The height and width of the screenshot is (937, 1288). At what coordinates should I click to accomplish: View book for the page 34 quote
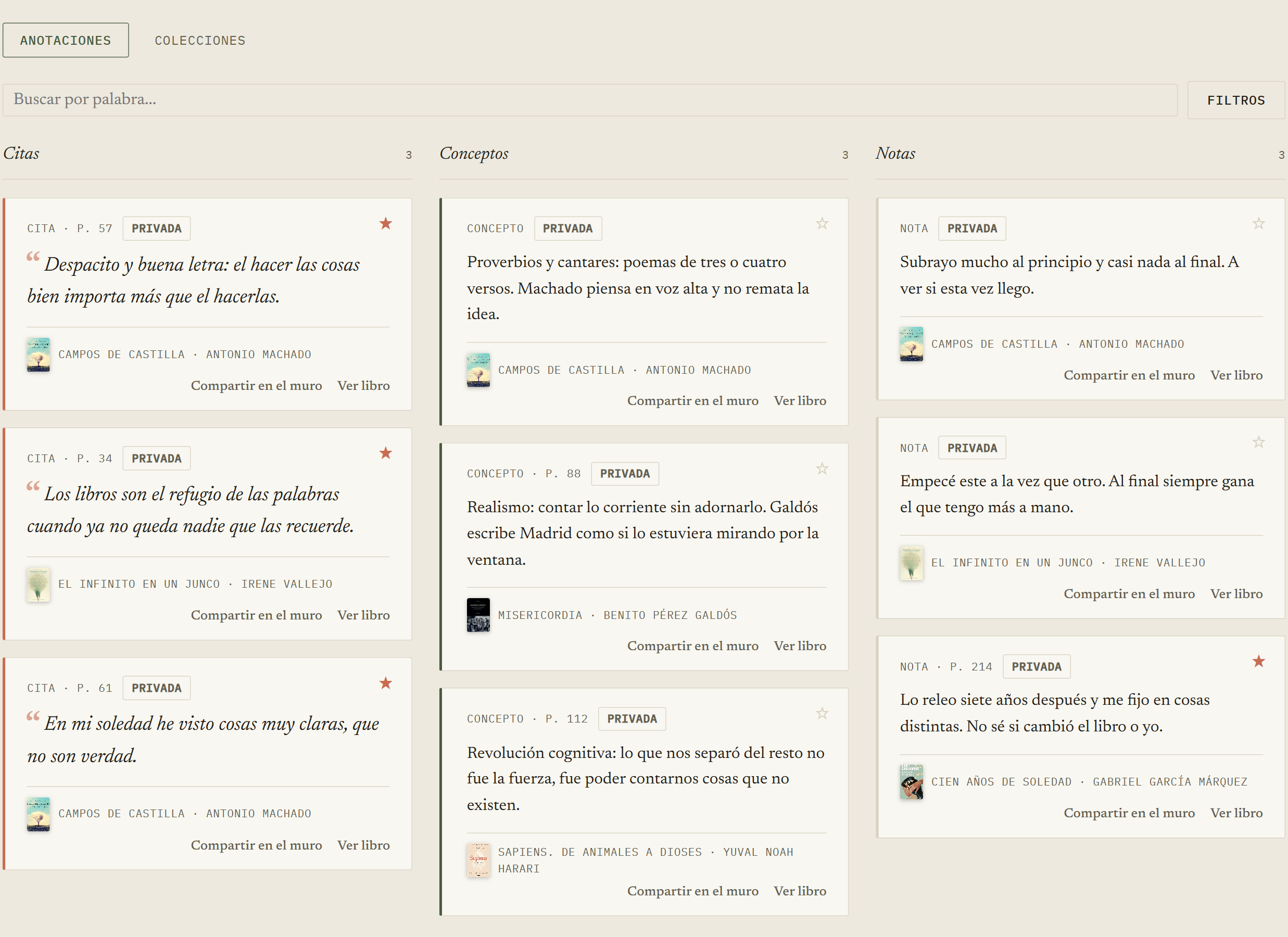[x=363, y=615]
